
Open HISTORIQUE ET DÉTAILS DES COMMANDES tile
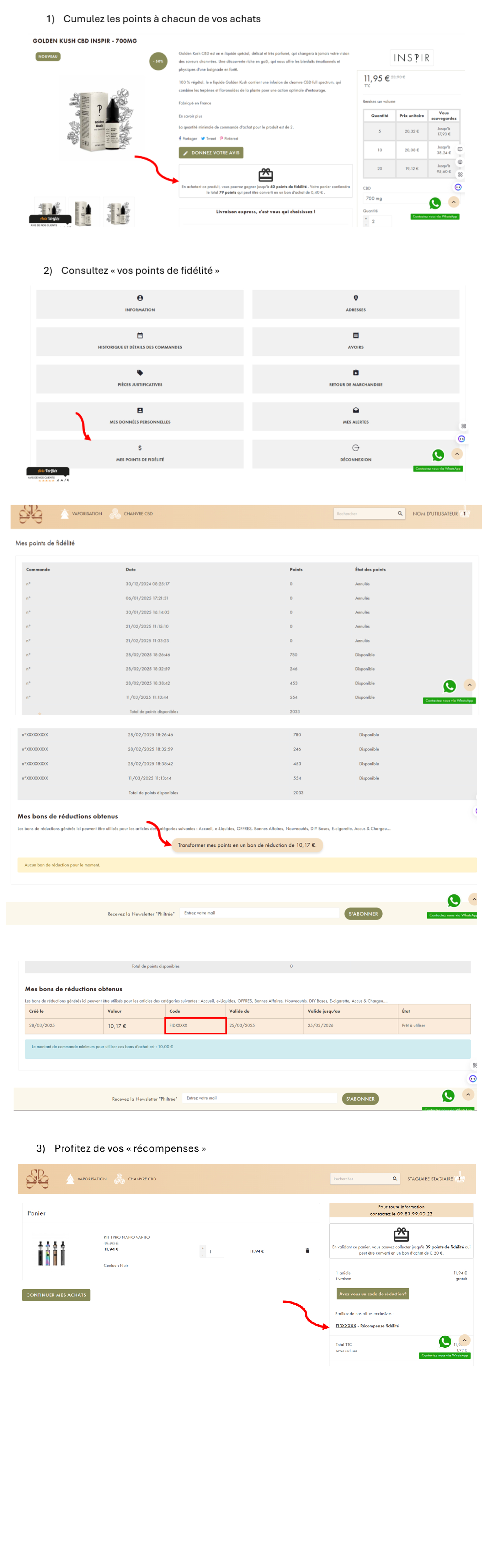pyautogui.click(x=139, y=342)
